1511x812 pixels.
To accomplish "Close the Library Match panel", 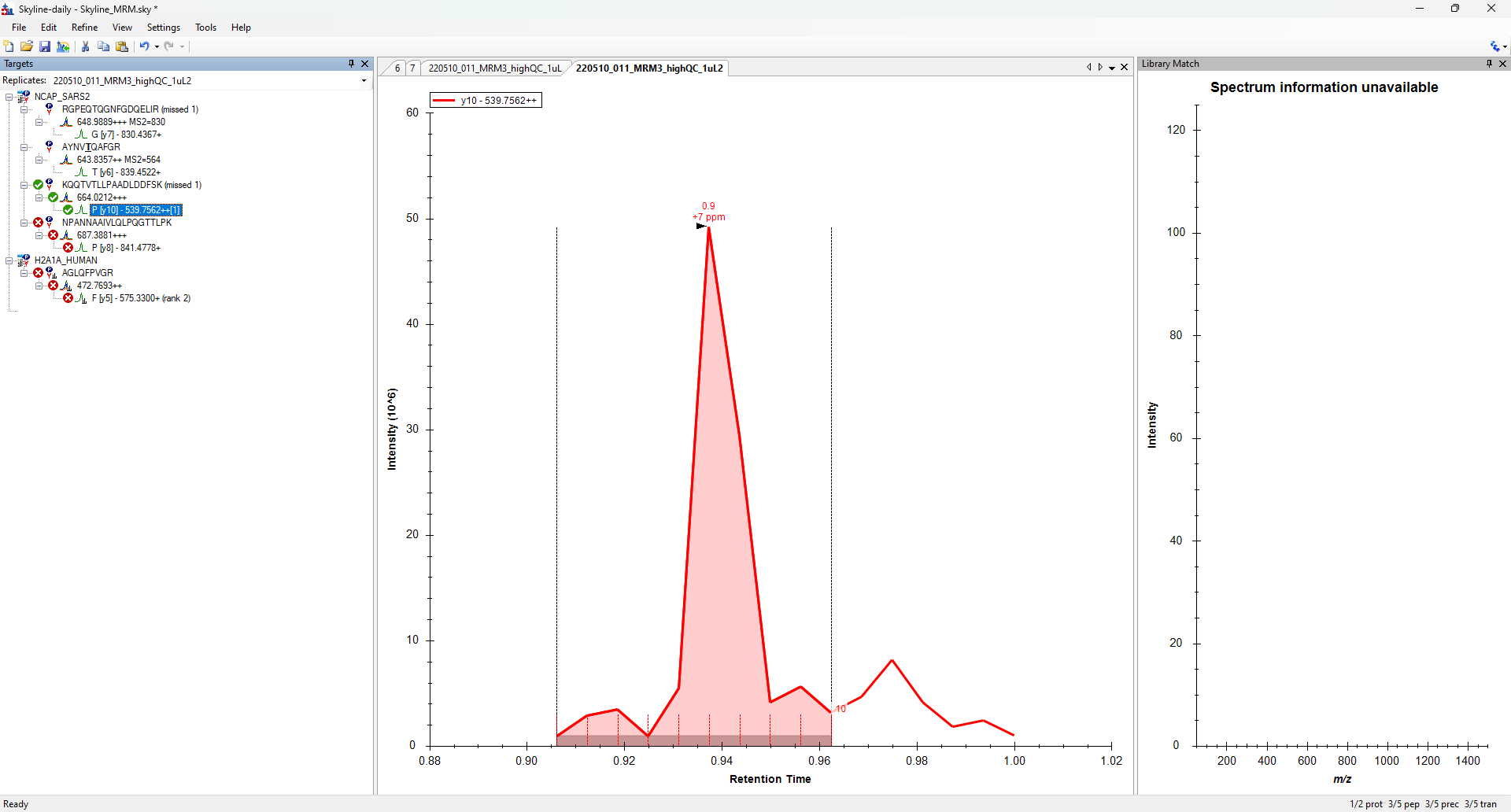I will click(x=1502, y=64).
